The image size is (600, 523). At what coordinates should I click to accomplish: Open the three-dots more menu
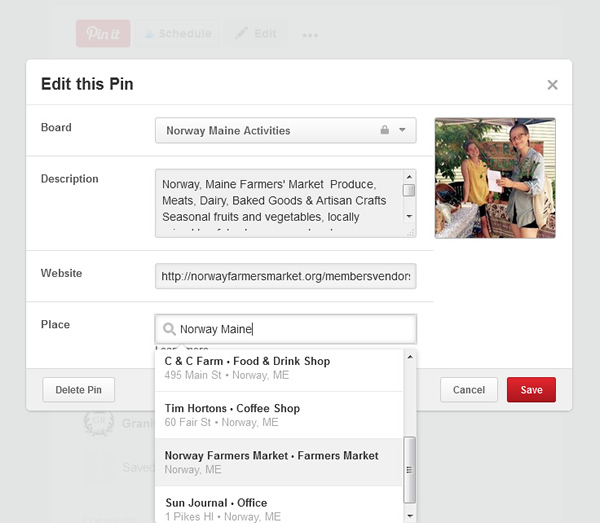tap(310, 35)
